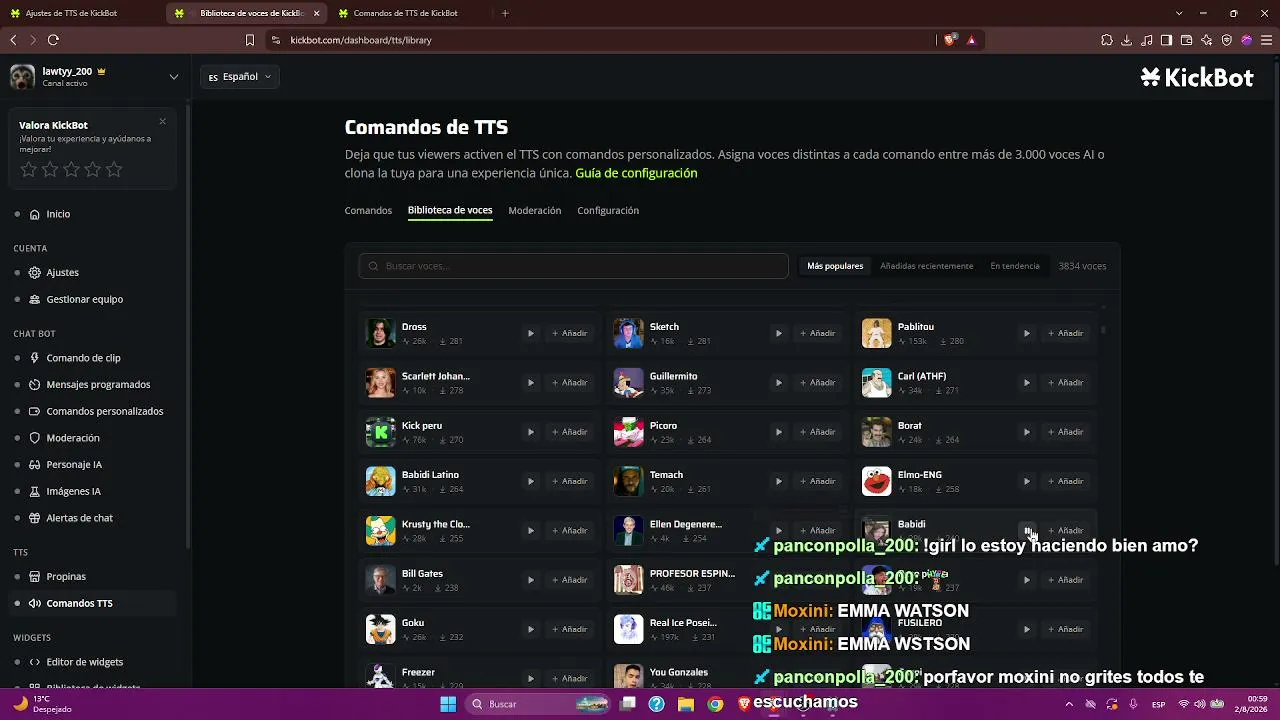The height and width of the screenshot is (720, 1280).
Task: Open Google Chrome from the taskbar
Action: point(715,704)
